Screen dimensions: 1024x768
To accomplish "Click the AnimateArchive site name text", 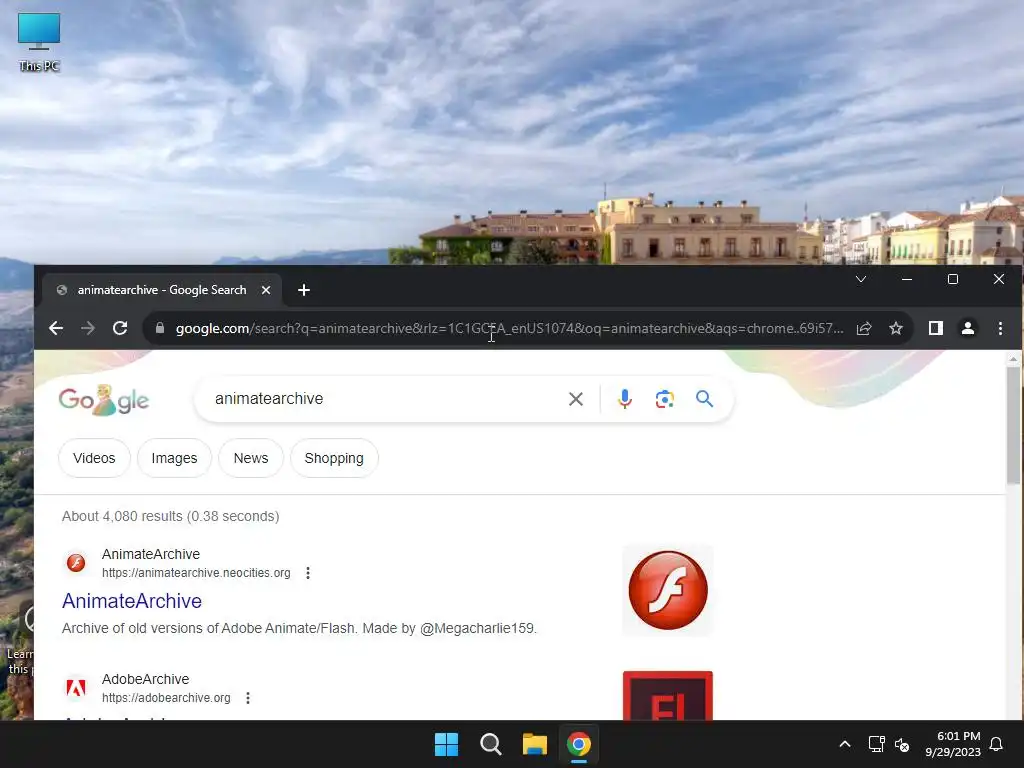I will pyautogui.click(x=151, y=554).
